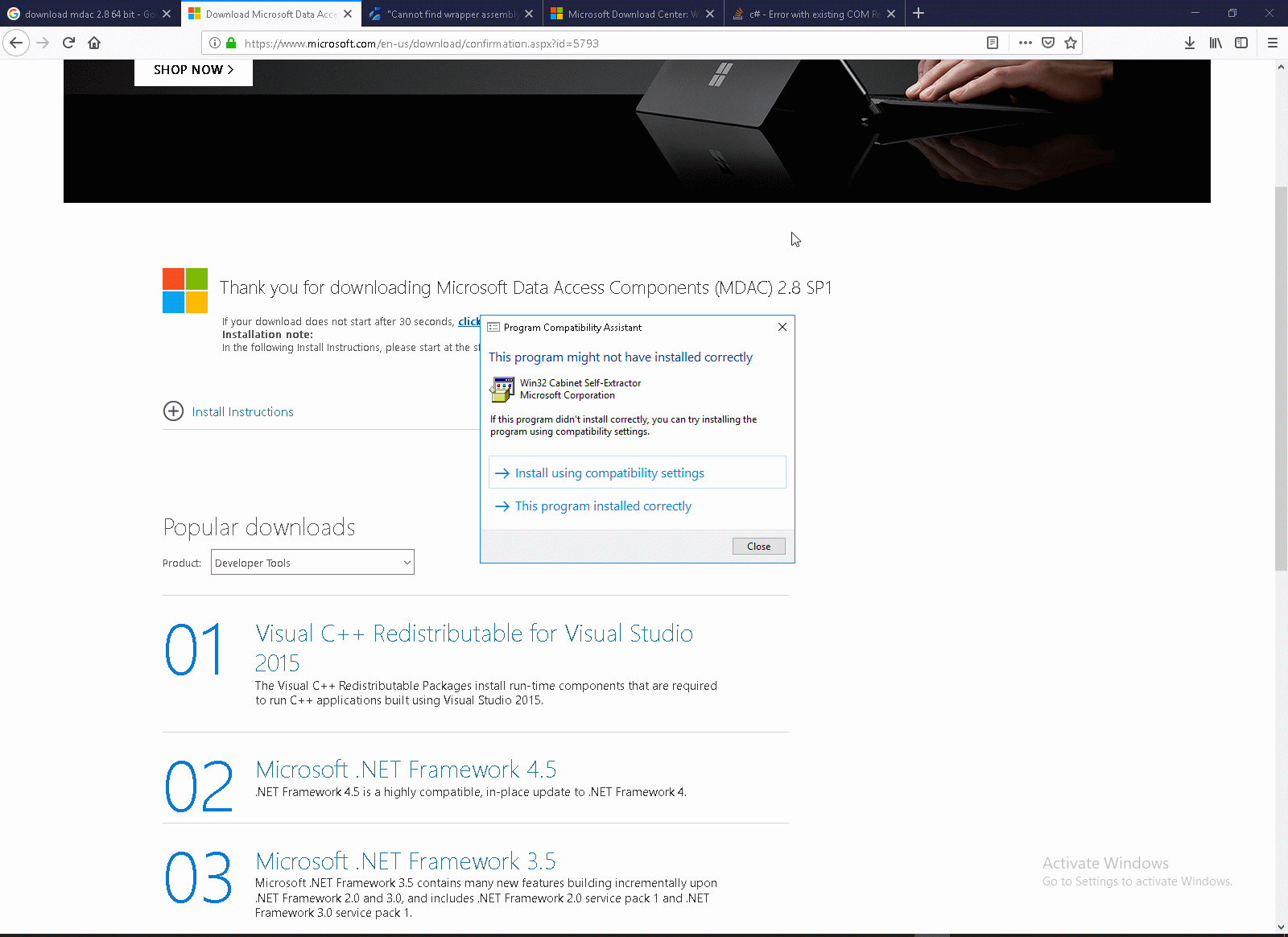Click the Win32 Cabinet Self-Extractor icon
Viewport: 1288px width, 937px height.
coord(502,389)
